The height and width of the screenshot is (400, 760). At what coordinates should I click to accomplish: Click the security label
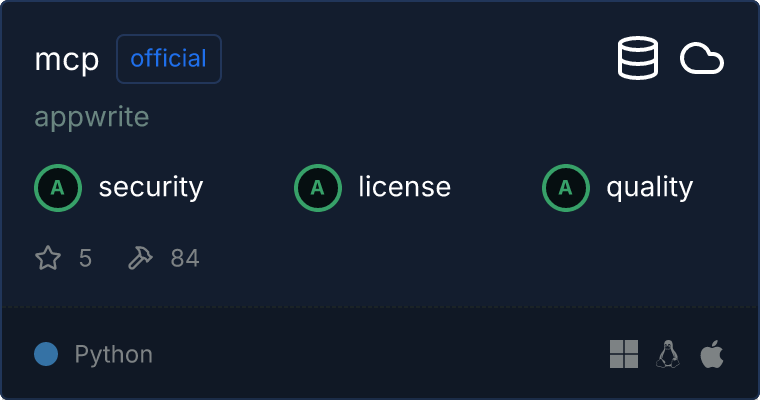pyautogui.click(x=151, y=187)
